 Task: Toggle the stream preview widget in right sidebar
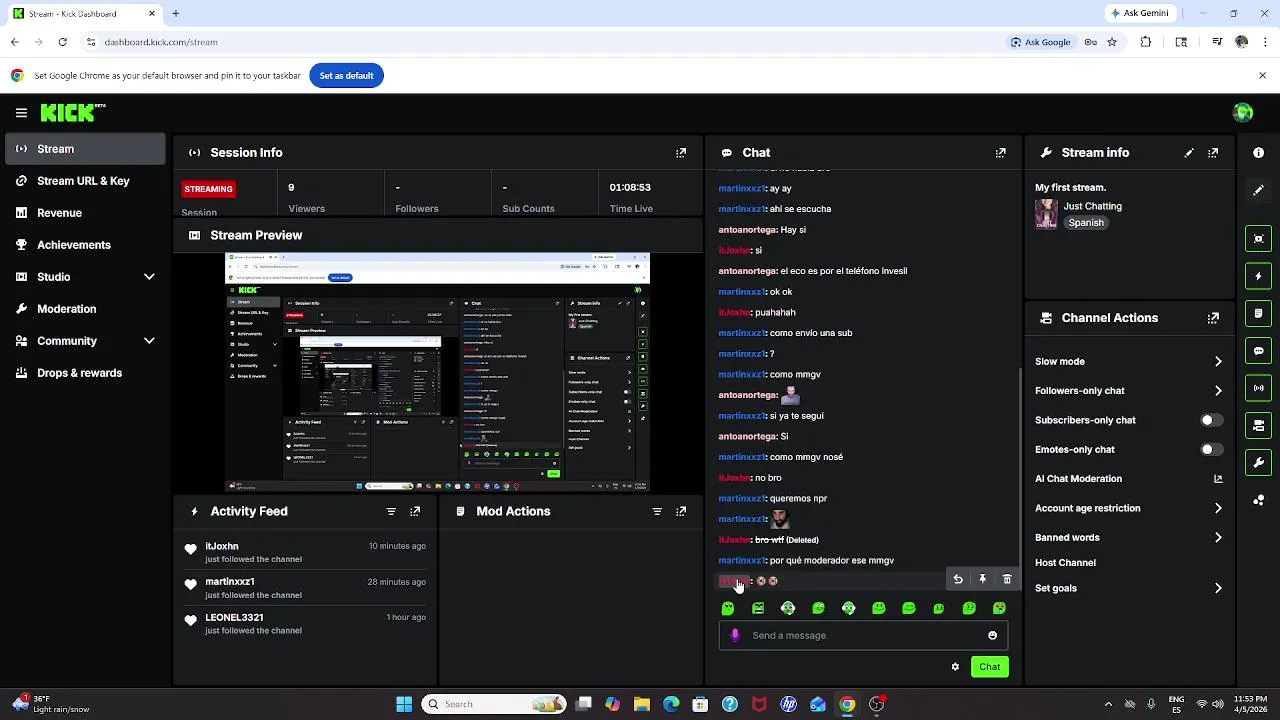click(x=1258, y=238)
